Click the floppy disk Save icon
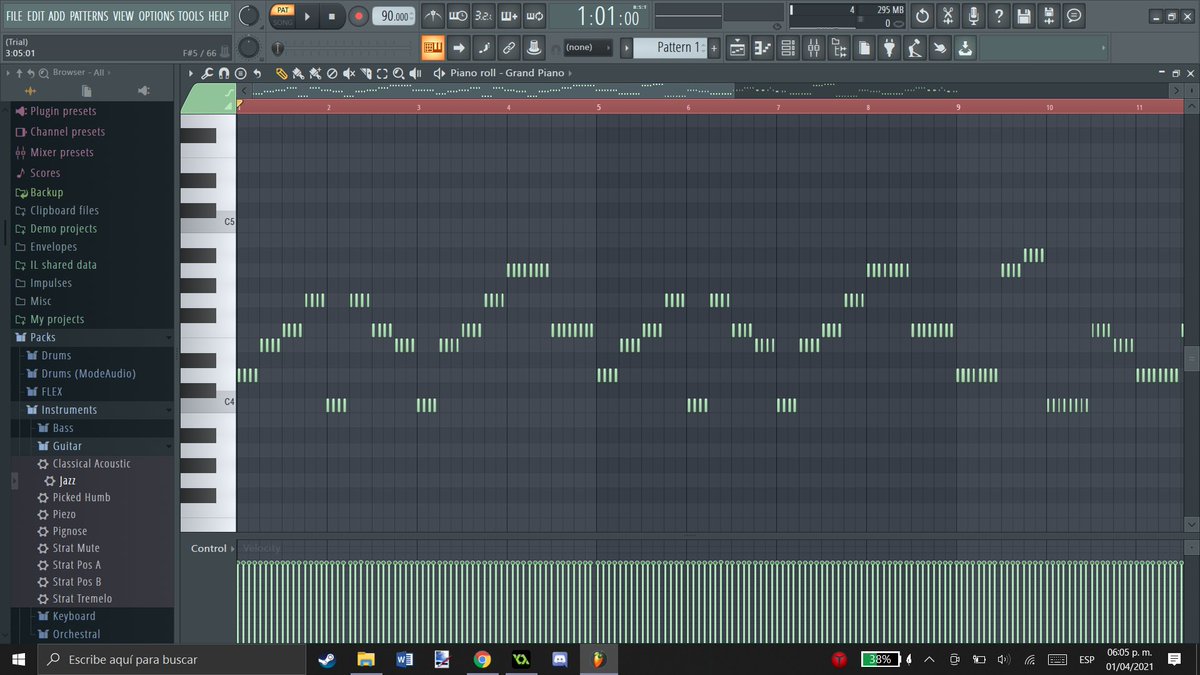 coord(1023,16)
